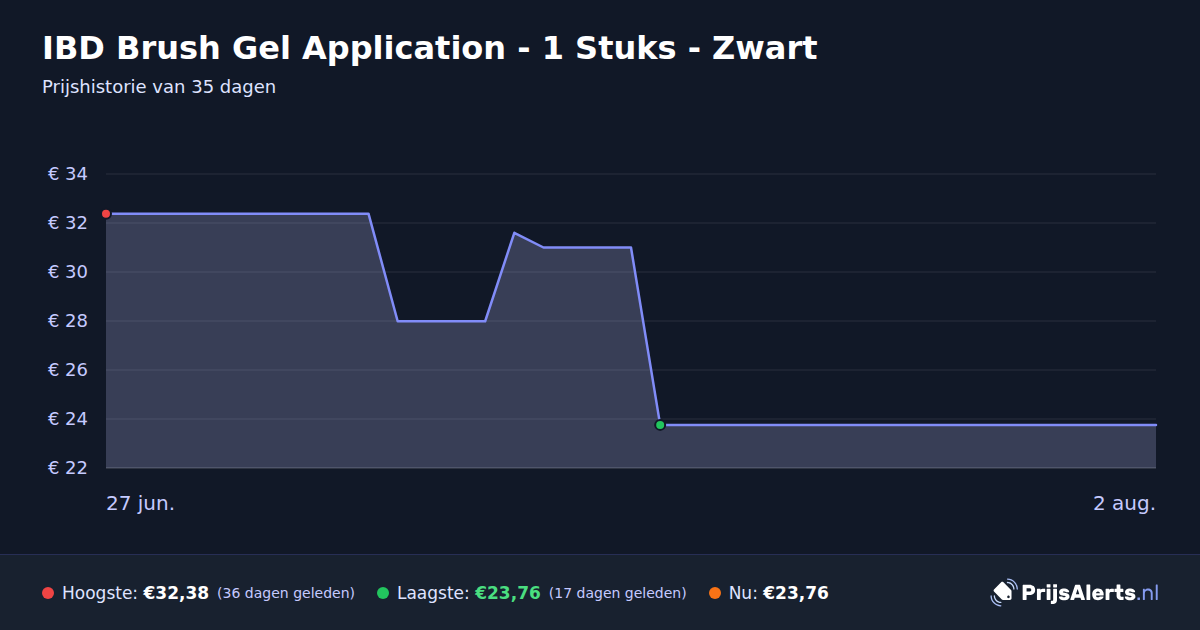Click the '€ 26' axis label
Viewport: 1200px width, 630px height.
(68, 370)
